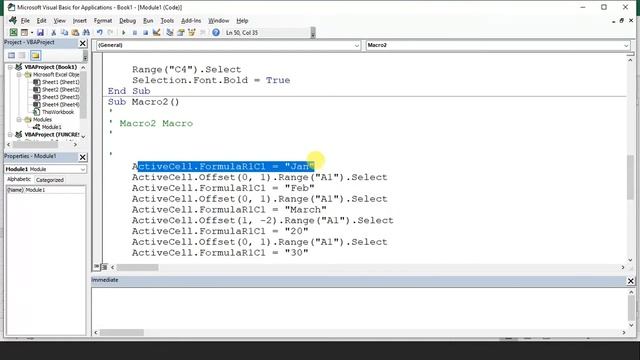Click the View Code icon in Project pane

point(11,56)
